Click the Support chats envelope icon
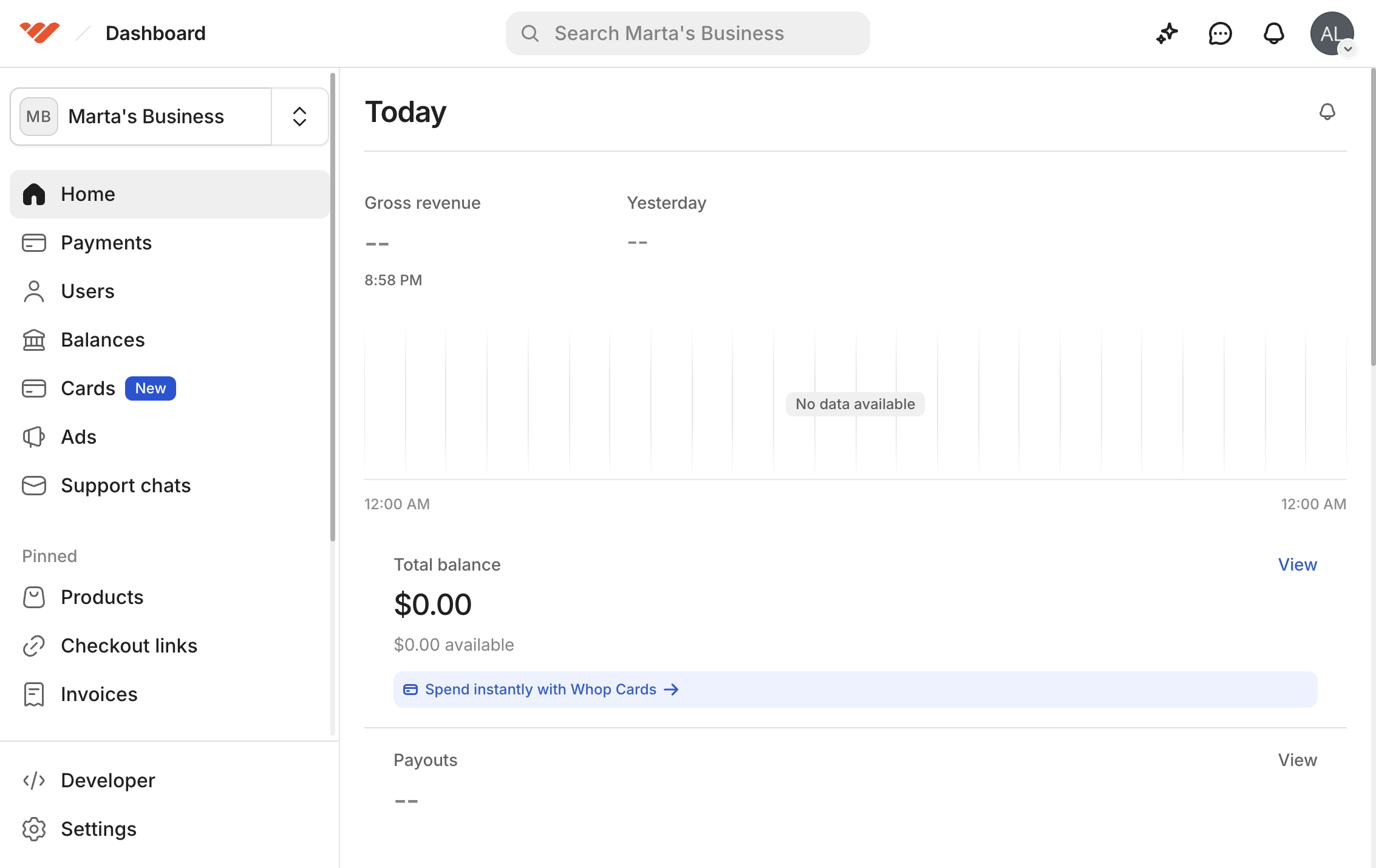Image resolution: width=1376 pixels, height=868 pixels. (x=34, y=486)
